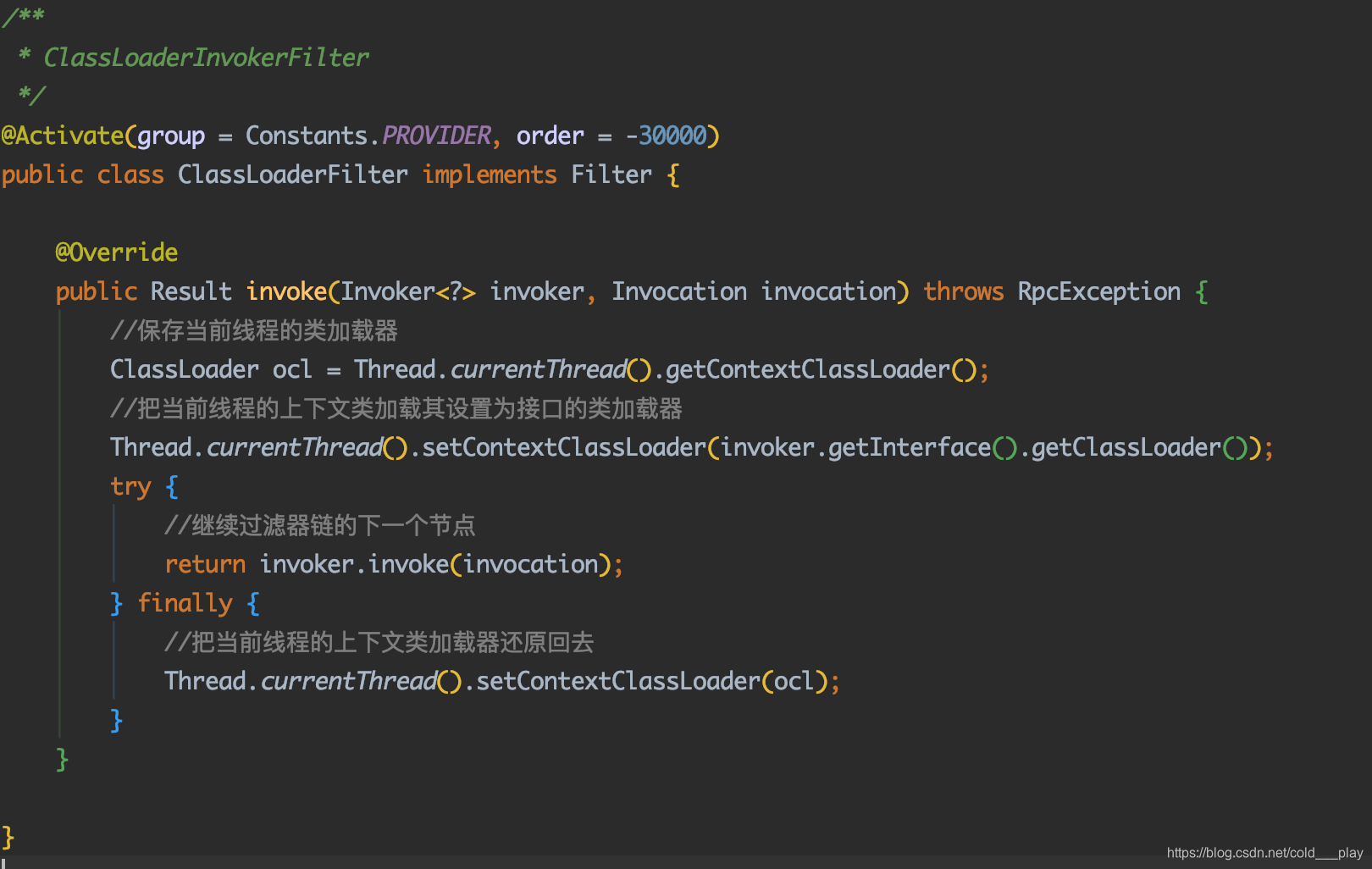Click the Invocation parameter type
This screenshot has height=869, width=1372.
[x=679, y=291]
